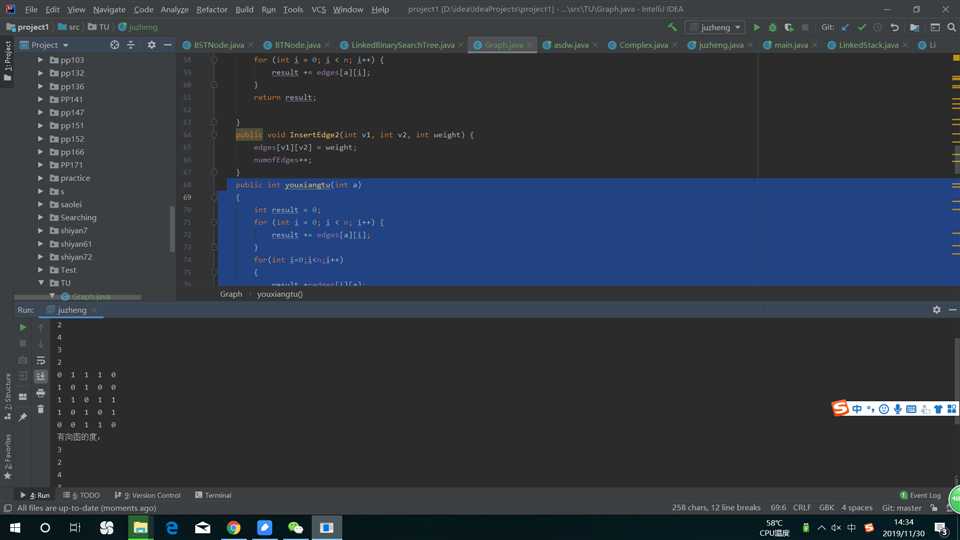Open Windows Start menu

[x=15, y=528]
